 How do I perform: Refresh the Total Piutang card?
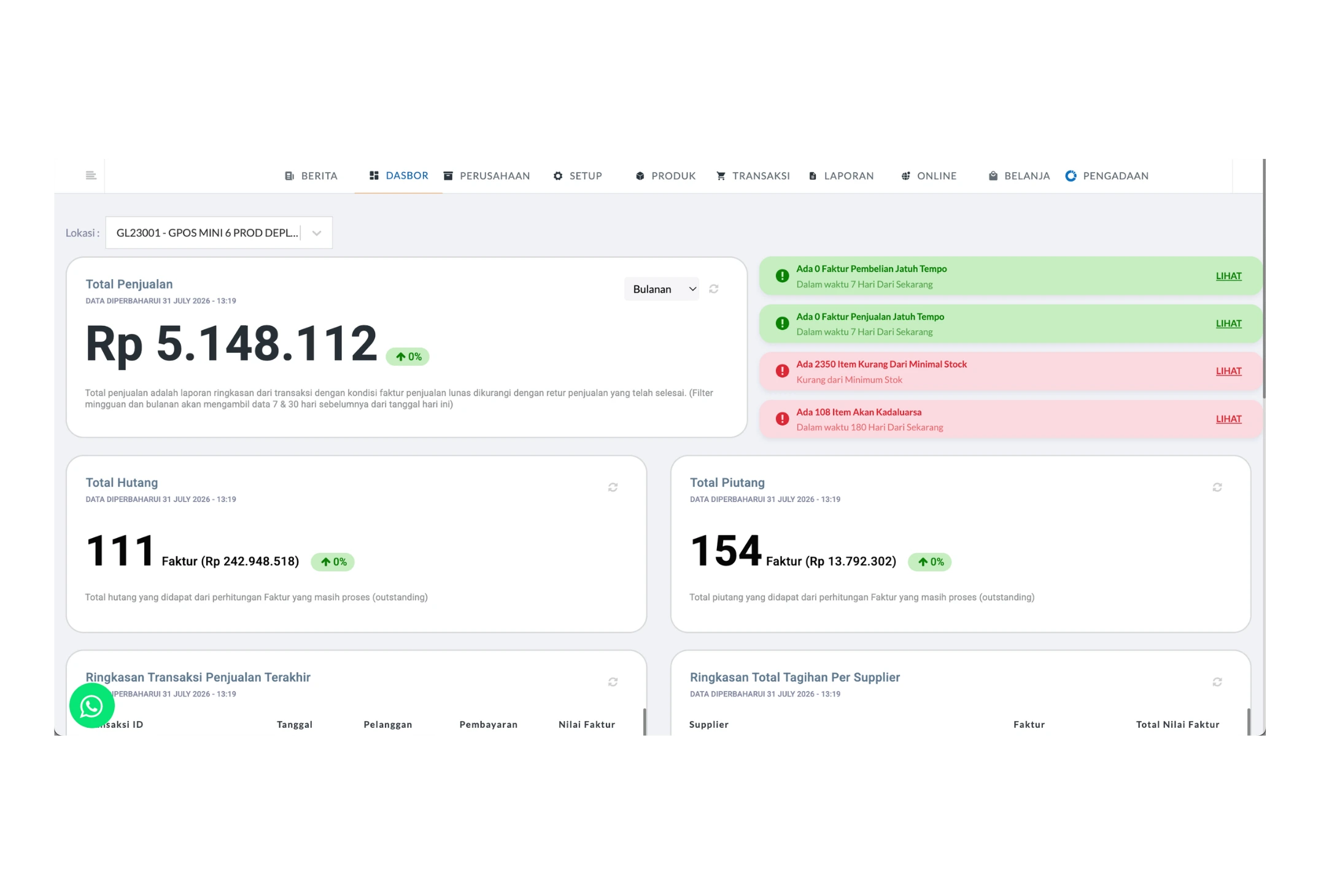point(1217,487)
